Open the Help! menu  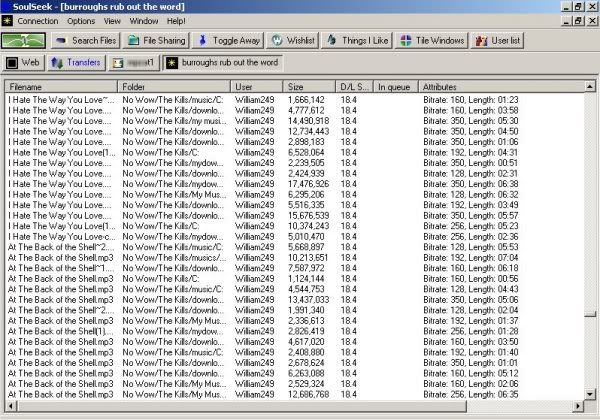[x=176, y=20]
